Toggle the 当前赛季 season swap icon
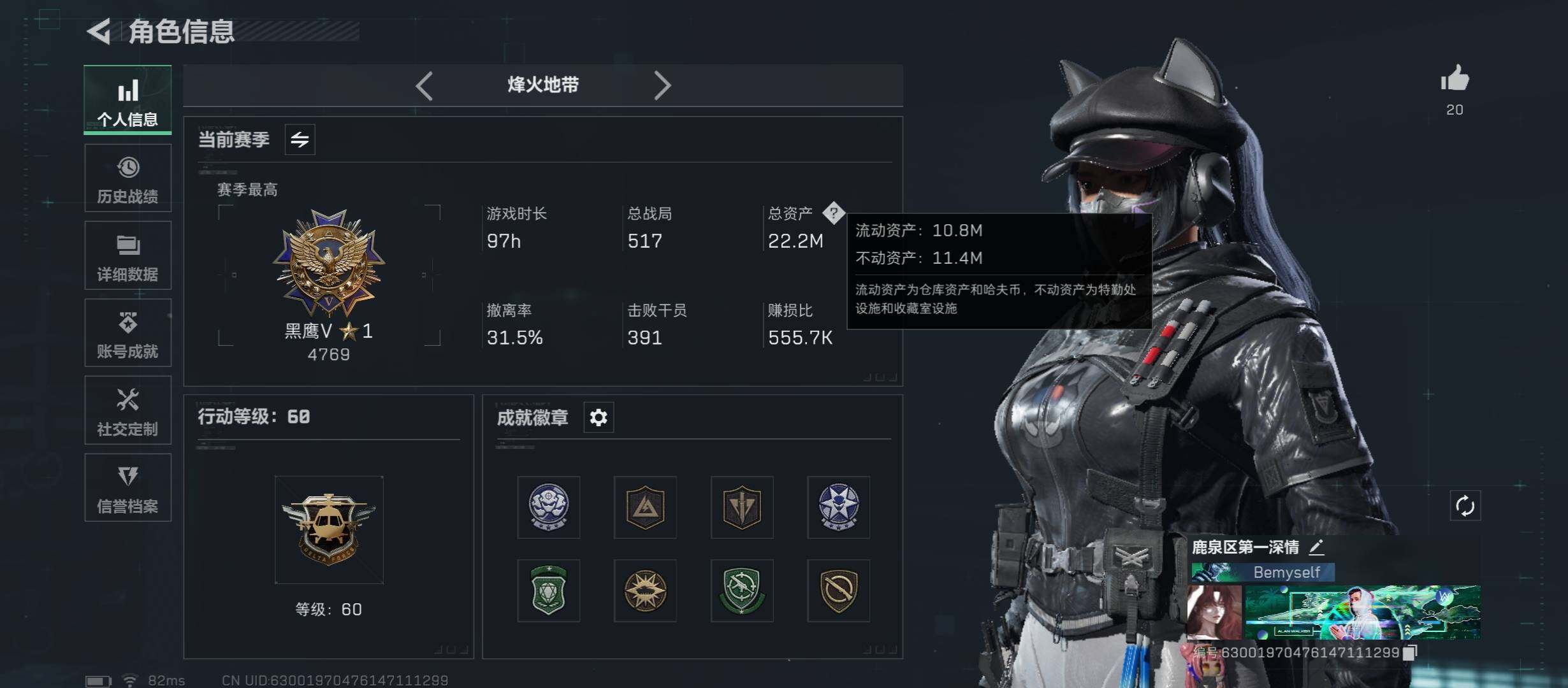Screen dimensions: 1568x688 pyautogui.click(x=300, y=140)
